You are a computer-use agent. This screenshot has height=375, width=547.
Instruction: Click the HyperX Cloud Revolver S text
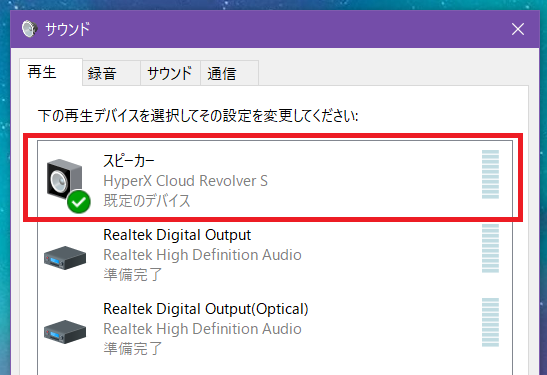point(186,181)
